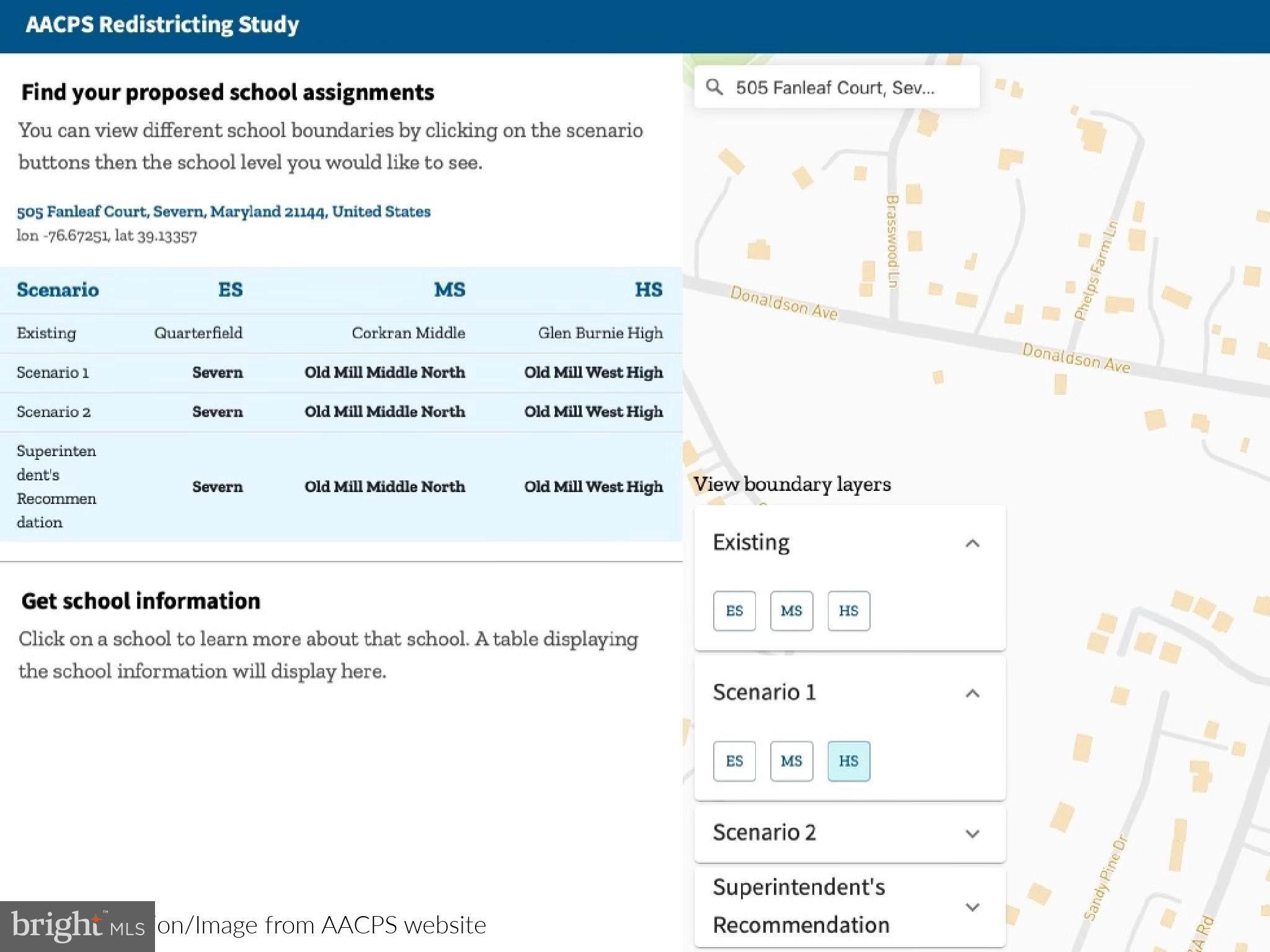The height and width of the screenshot is (952, 1270).
Task: Toggle Existing ES boundary layer
Action: 734,611
